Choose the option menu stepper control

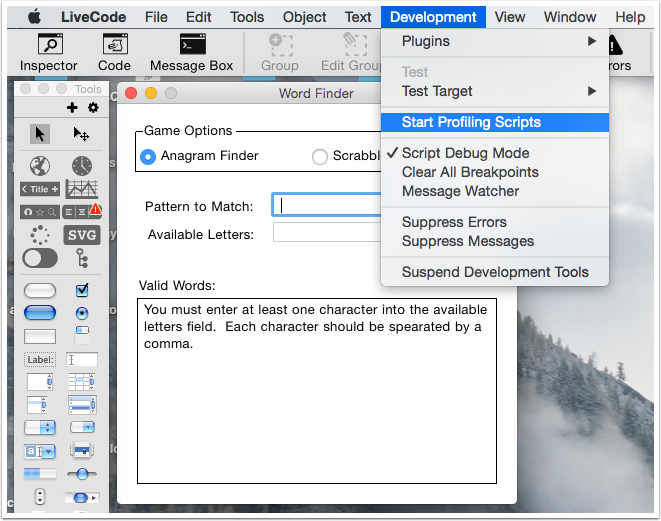[40, 427]
